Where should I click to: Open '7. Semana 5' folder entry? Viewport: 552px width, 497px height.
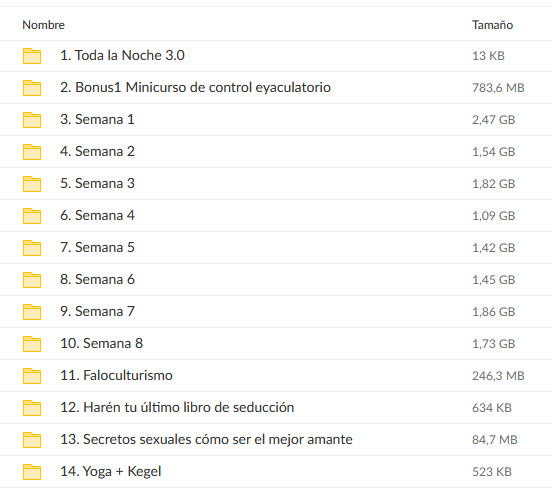click(97, 247)
